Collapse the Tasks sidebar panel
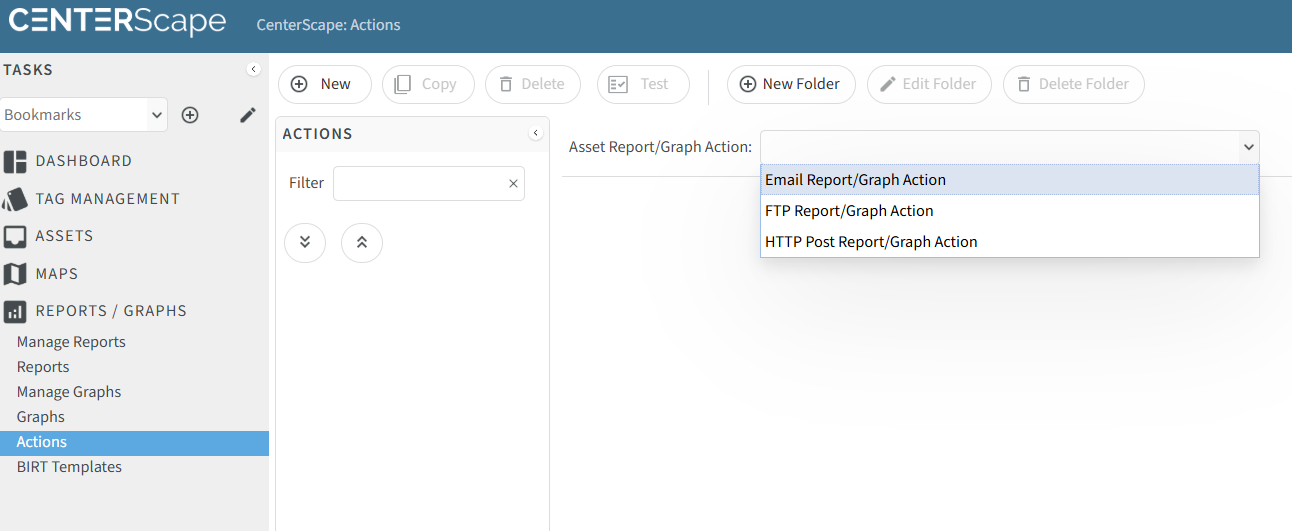The height and width of the screenshot is (531, 1292). (x=253, y=69)
